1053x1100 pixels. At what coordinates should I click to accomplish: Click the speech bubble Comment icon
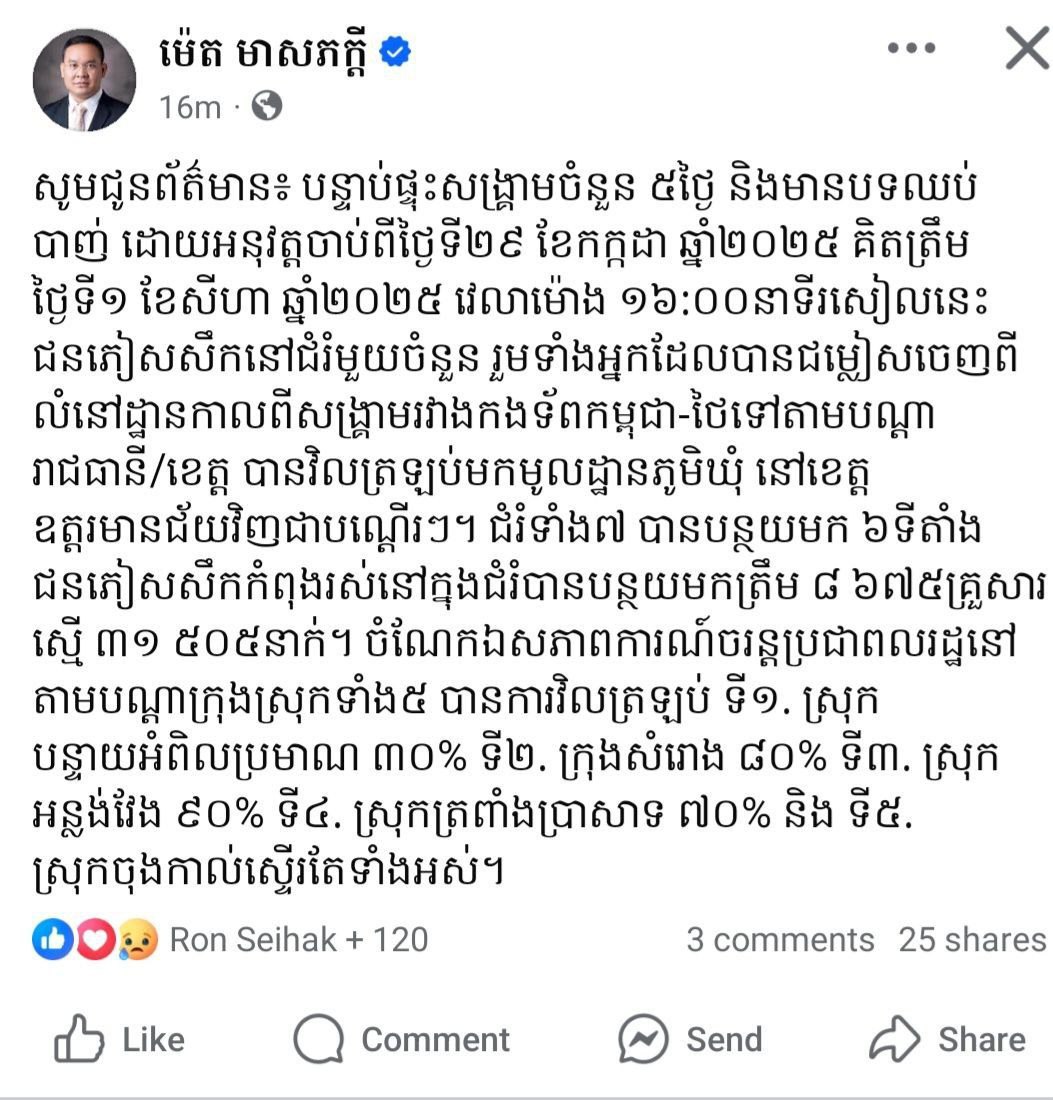tap(318, 1040)
